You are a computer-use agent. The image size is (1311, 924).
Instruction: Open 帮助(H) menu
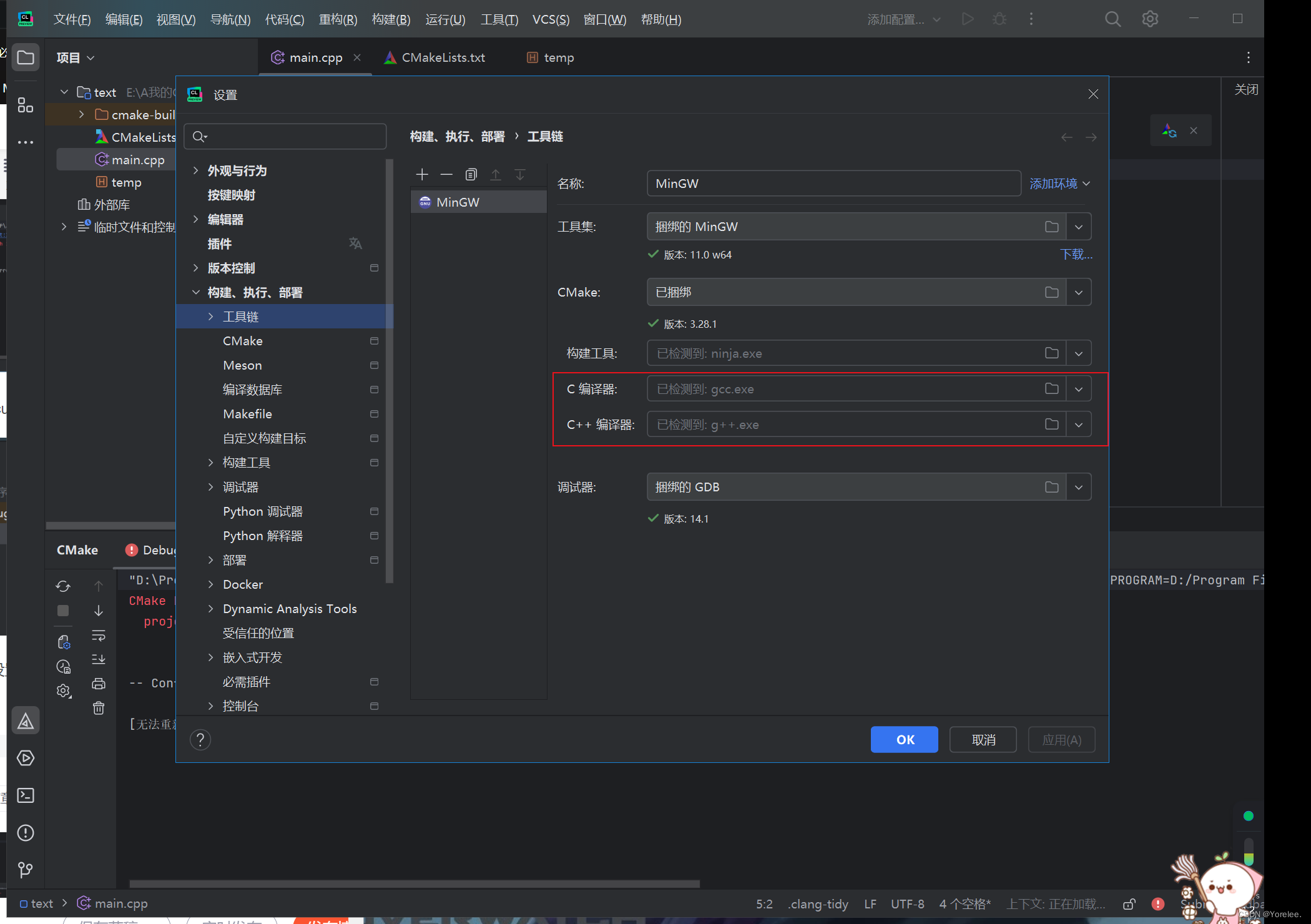[x=661, y=19]
